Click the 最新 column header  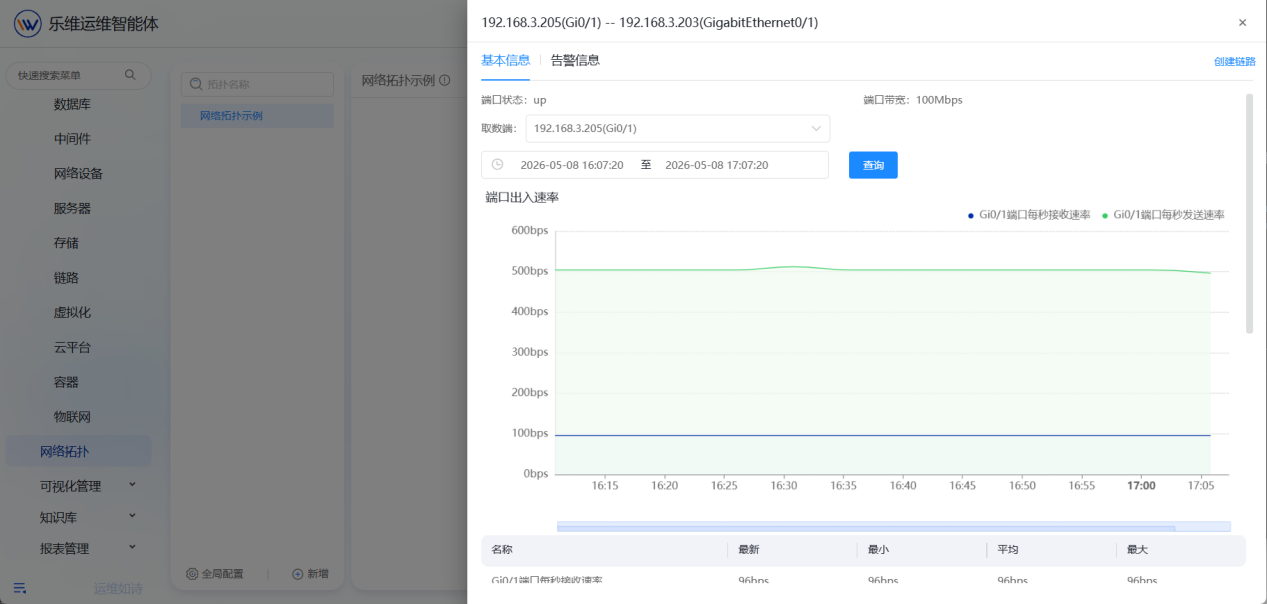[749, 550]
